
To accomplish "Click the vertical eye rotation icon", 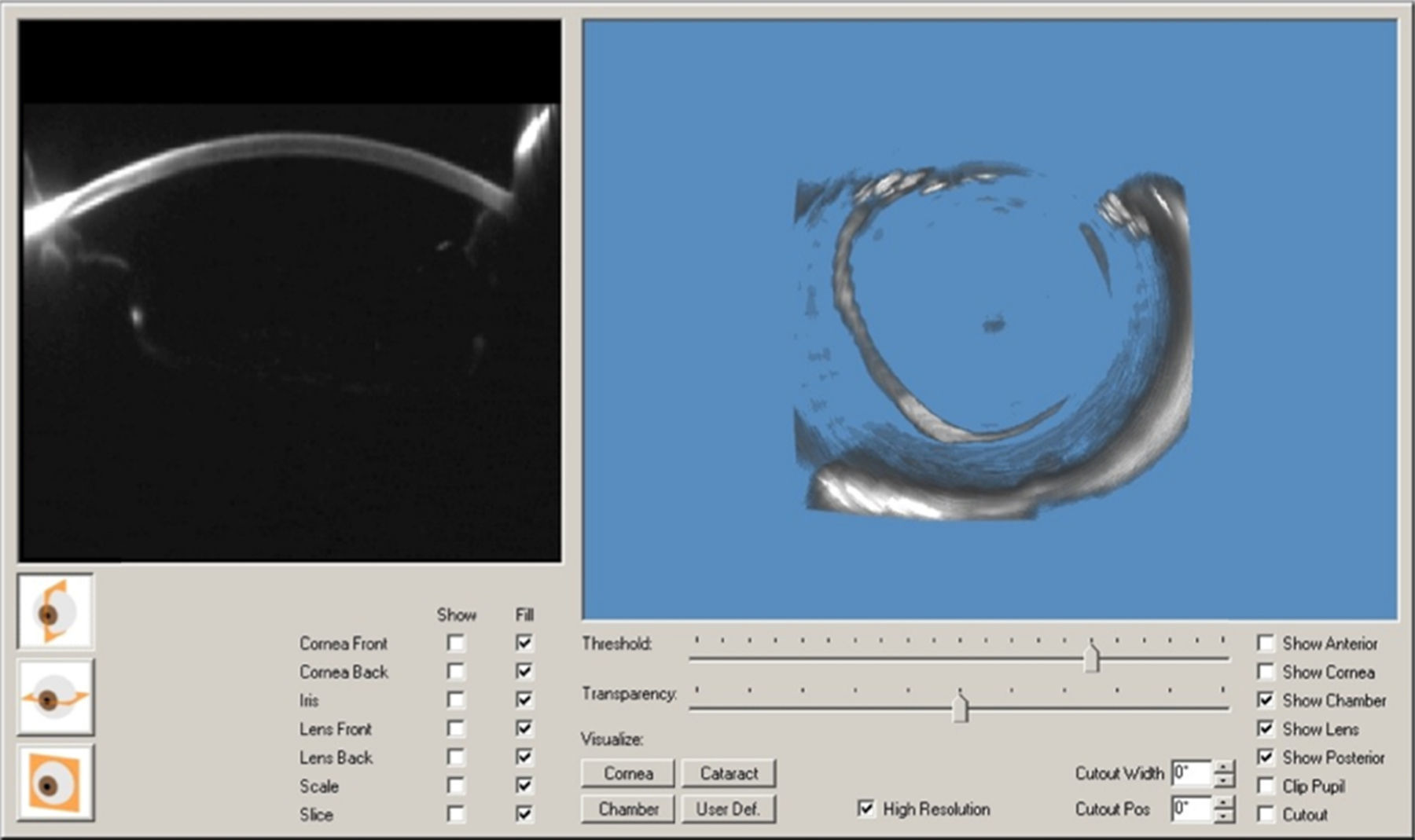I will 55,612.
